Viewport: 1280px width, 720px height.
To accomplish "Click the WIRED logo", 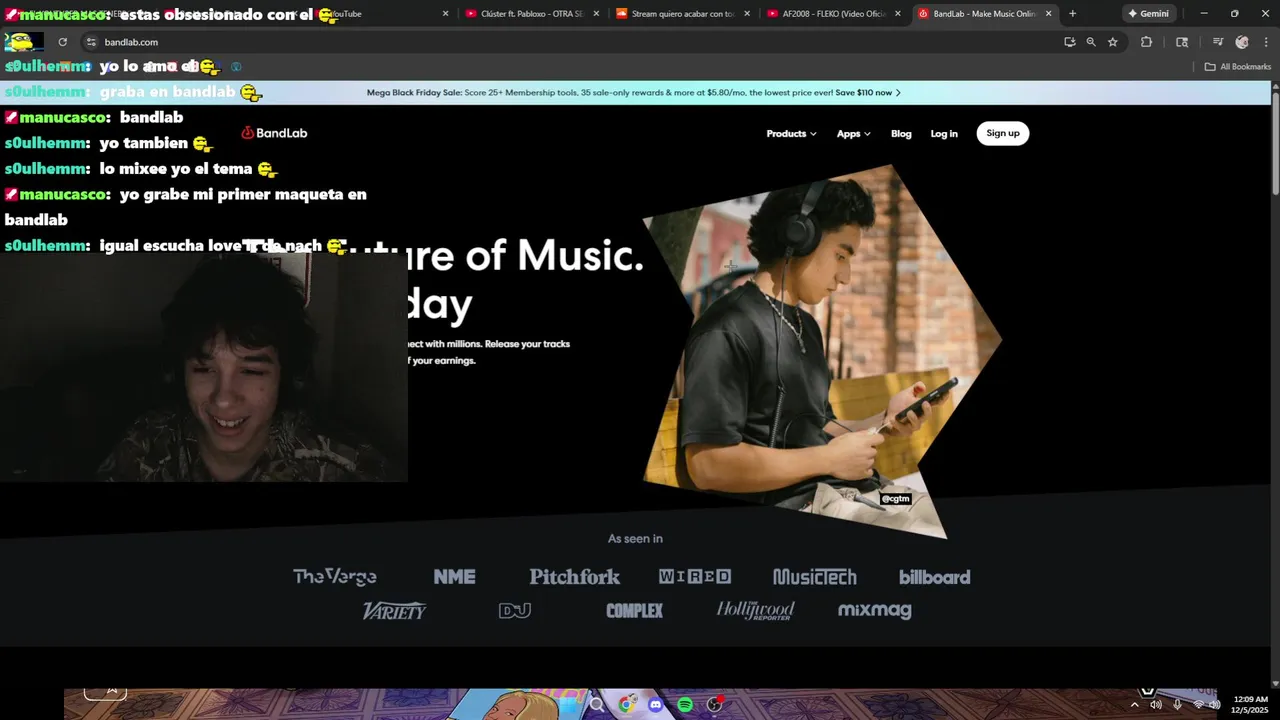I will [x=694, y=577].
